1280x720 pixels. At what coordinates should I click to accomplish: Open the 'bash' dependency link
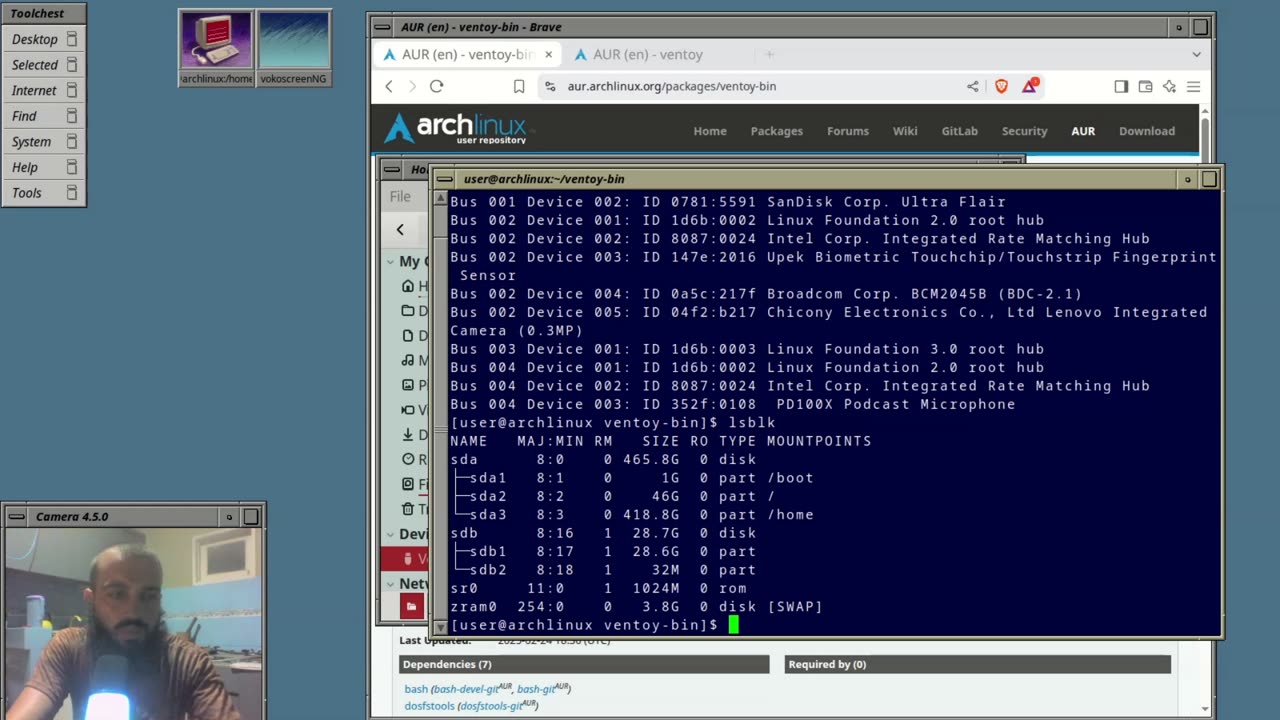416,689
